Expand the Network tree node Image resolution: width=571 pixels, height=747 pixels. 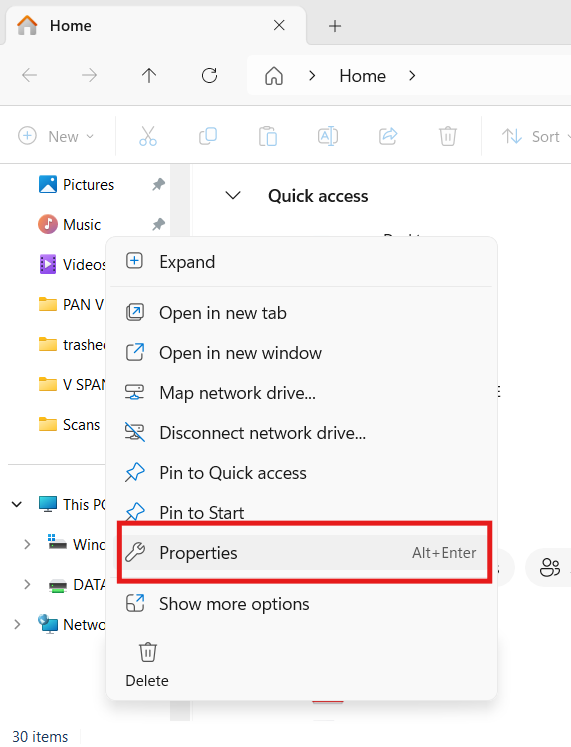[17, 625]
